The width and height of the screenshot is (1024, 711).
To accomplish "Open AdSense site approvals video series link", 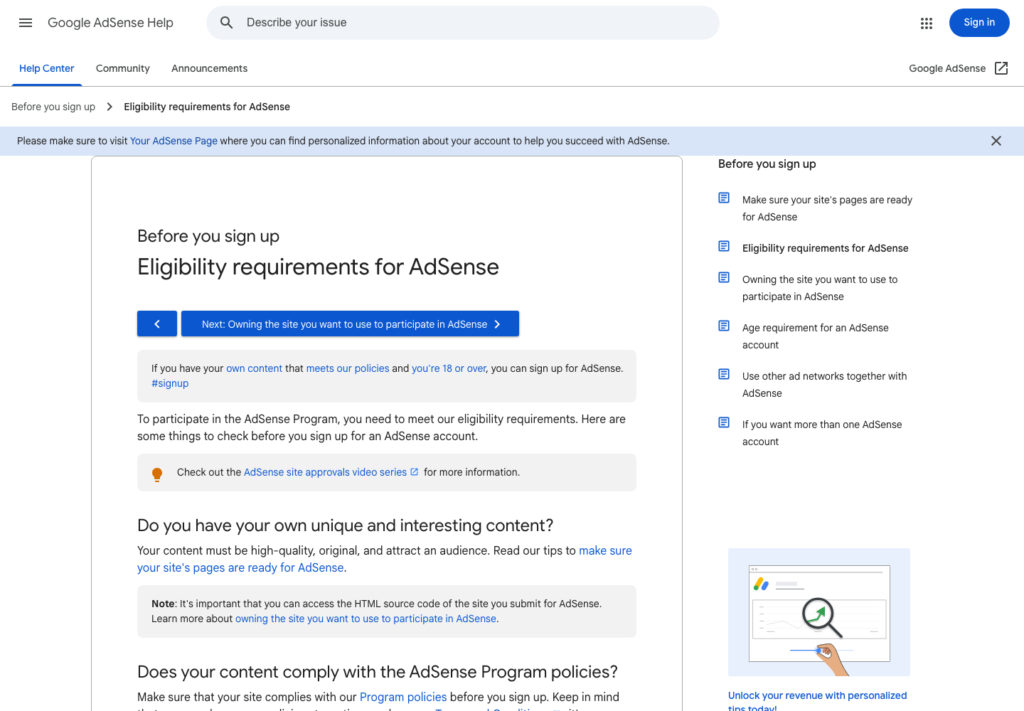I will pyautogui.click(x=325, y=472).
